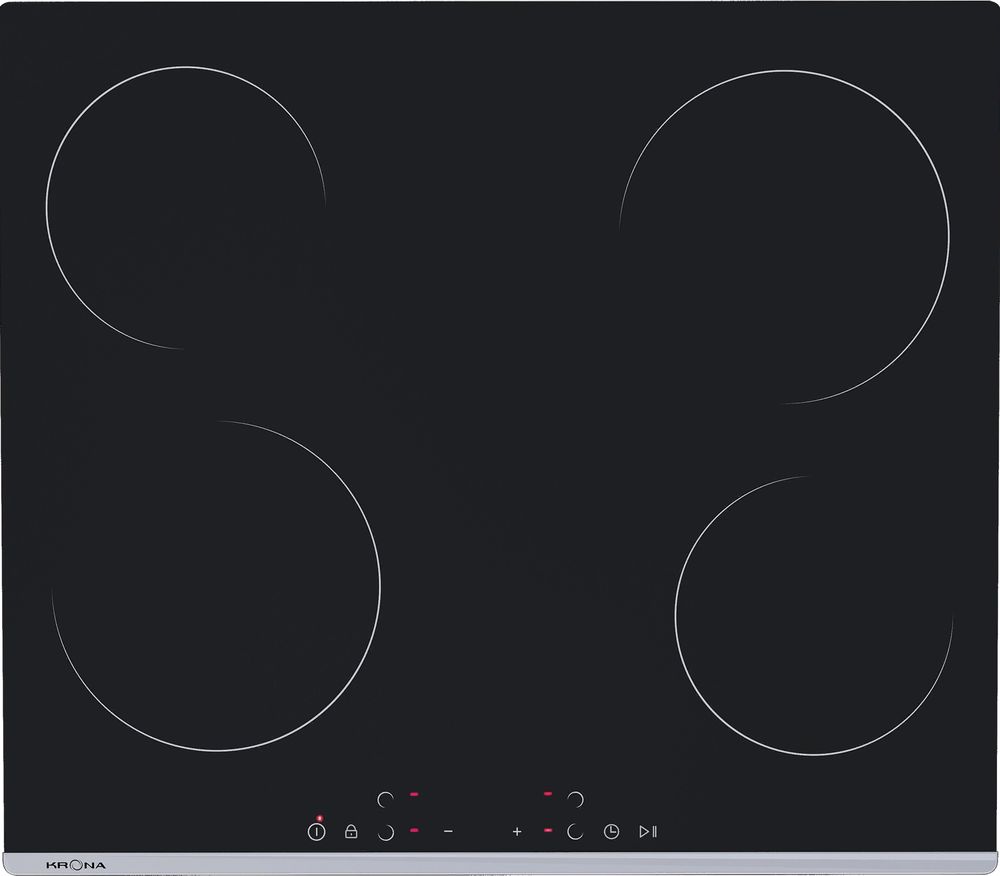Increase heat with the plus button

click(x=517, y=831)
